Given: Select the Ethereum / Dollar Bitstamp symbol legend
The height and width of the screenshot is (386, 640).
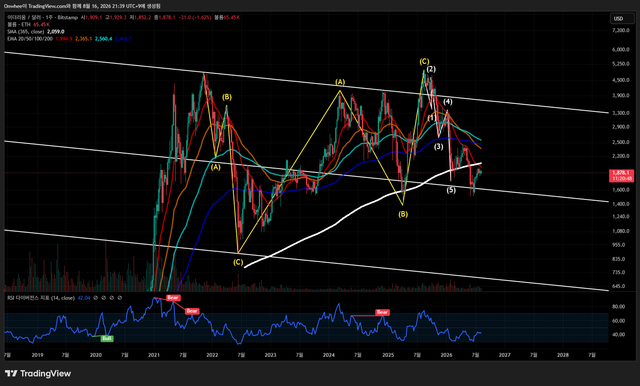Looking at the screenshot, I should 42,18.
